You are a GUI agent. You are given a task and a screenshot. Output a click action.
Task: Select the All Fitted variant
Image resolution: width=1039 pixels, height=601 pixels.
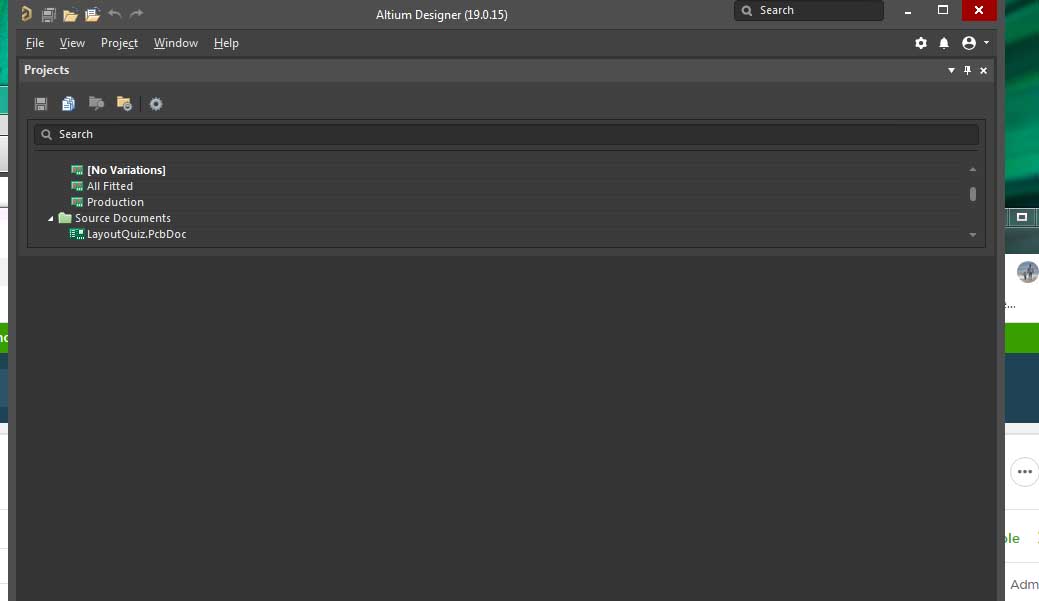click(x=109, y=186)
